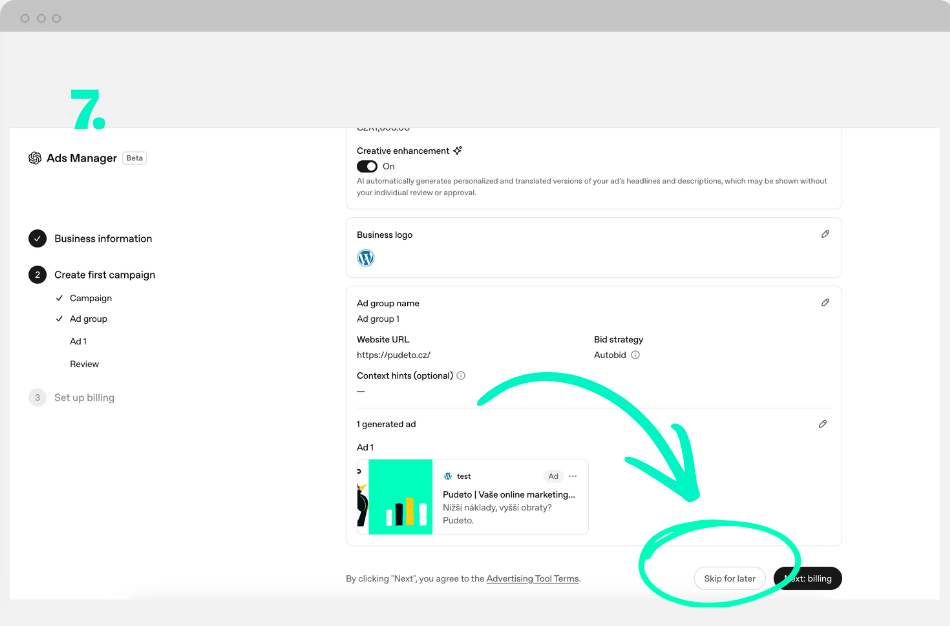
Task: Click the "Pudeto | Vaše online marketing..." headline
Action: pos(509,494)
